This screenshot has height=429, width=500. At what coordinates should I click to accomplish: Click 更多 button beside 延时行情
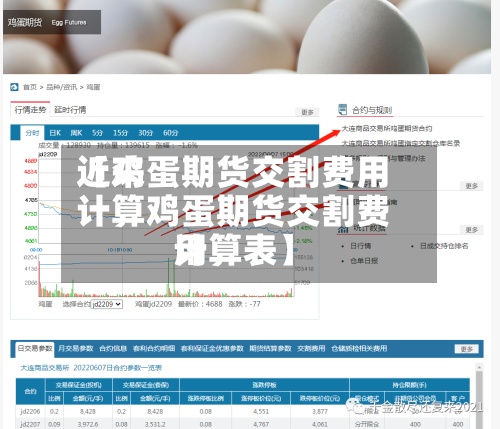pos(307,112)
